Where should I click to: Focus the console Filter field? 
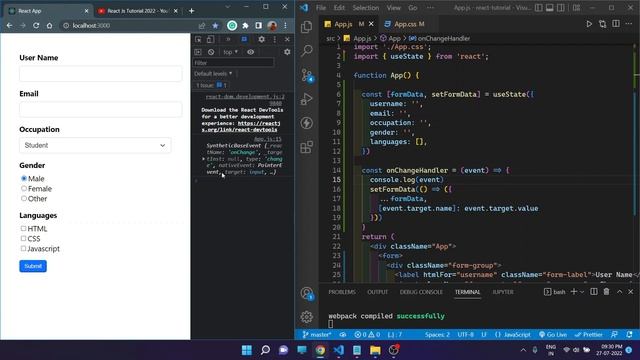(x=233, y=63)
